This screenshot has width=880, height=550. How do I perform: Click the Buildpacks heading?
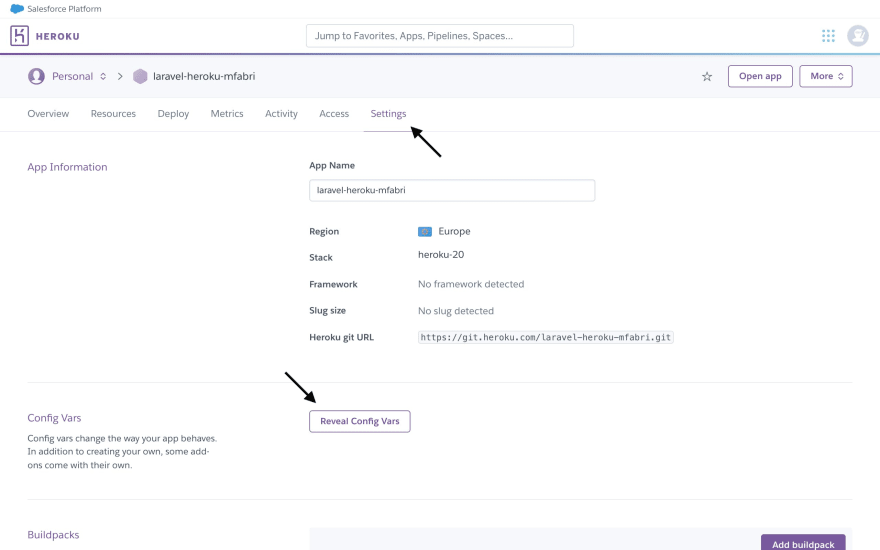53,535
